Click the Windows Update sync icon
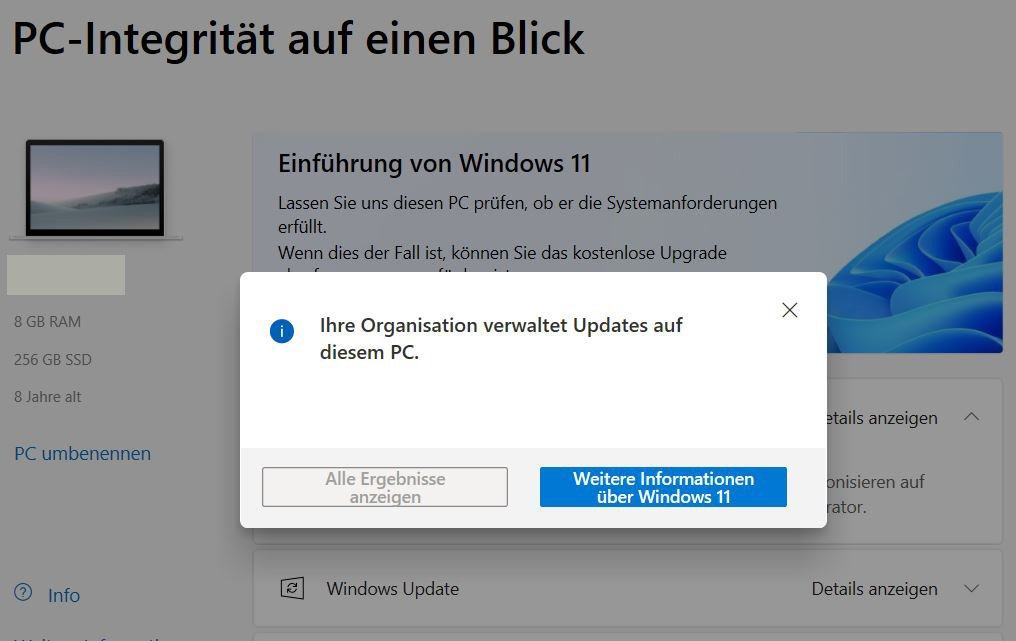The width and height of the screenshot is (1016, 641). click(292, 588)
